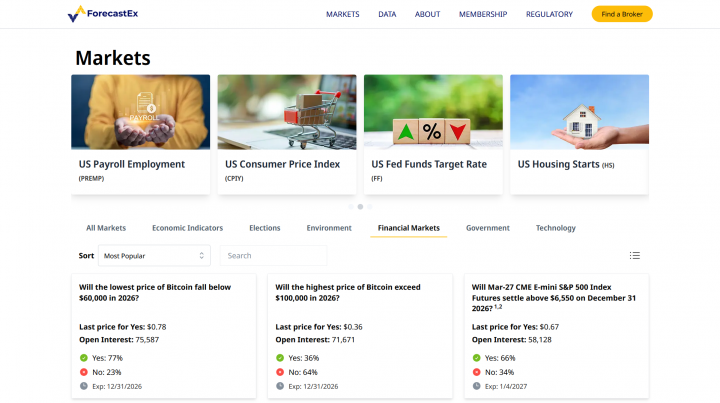
Task: Click the middle carousel pagination dot
Action: [360, 207]
